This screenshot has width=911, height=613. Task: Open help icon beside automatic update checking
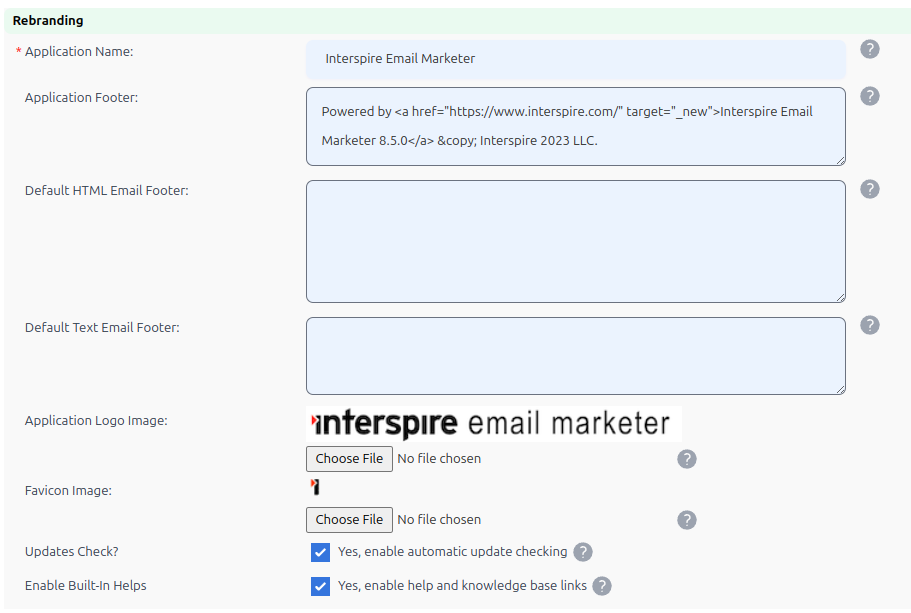pos(583,552)
